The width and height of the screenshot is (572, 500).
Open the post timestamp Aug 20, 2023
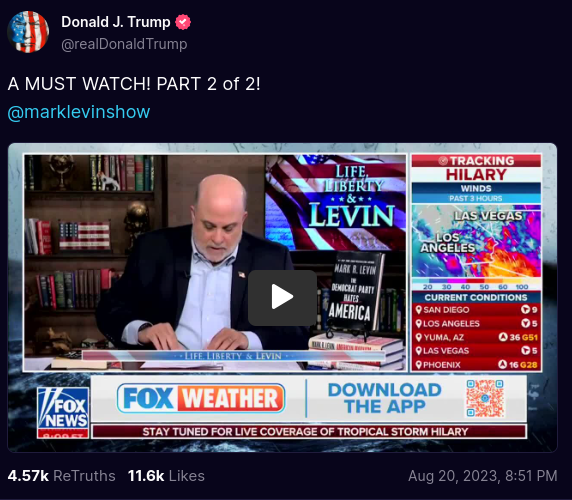483,476
